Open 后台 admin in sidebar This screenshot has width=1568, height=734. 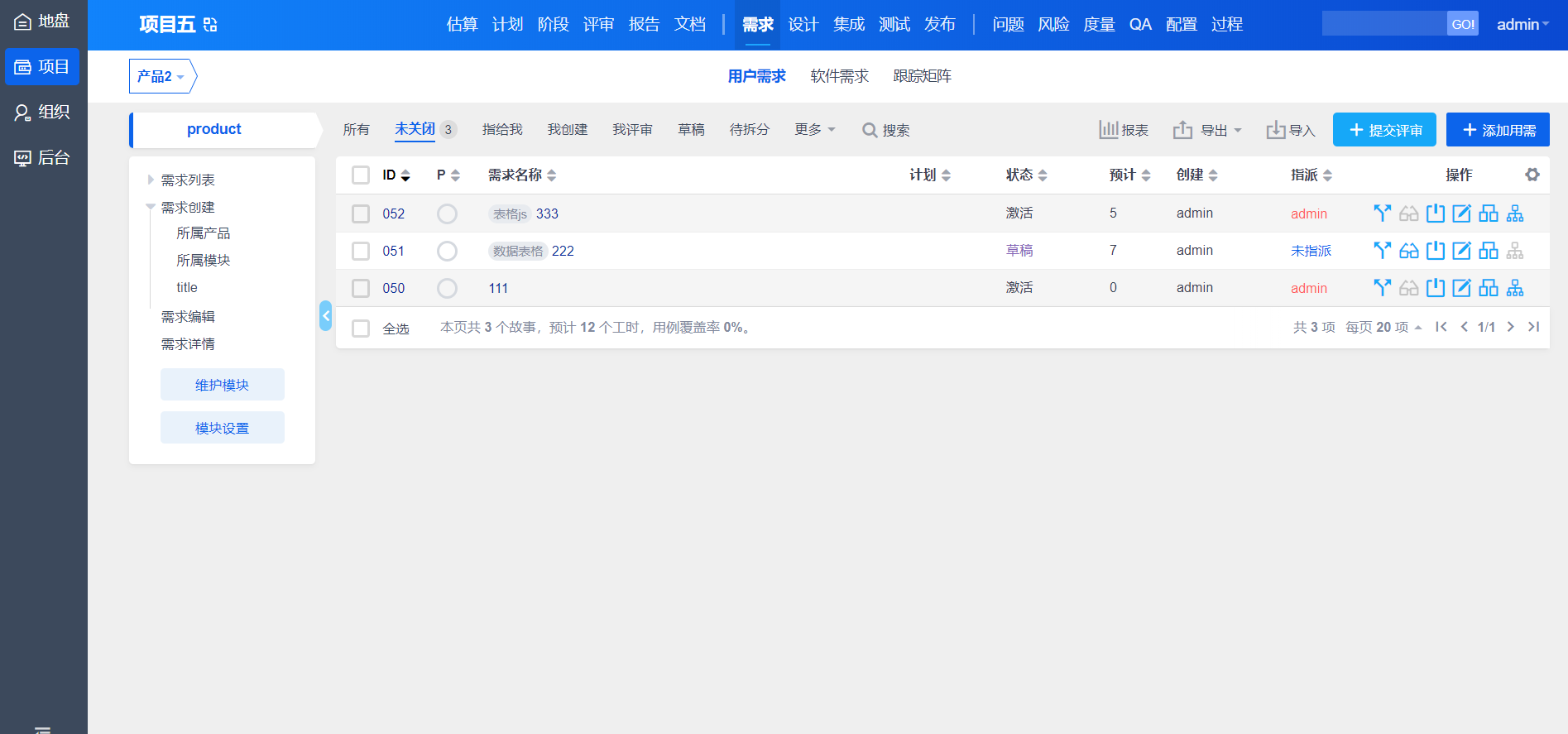[x=42, y=157]
